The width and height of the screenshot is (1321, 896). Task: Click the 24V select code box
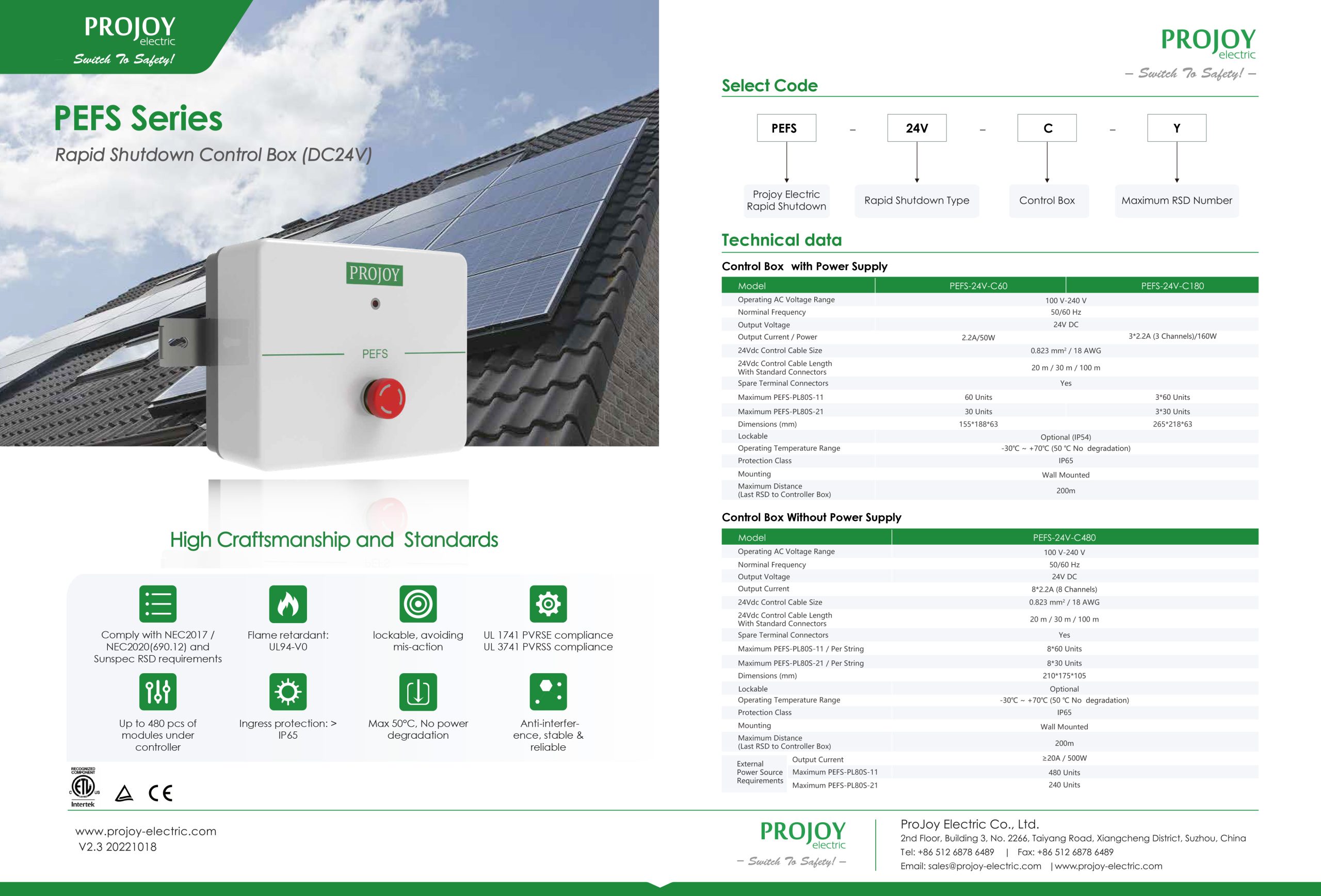917,128
